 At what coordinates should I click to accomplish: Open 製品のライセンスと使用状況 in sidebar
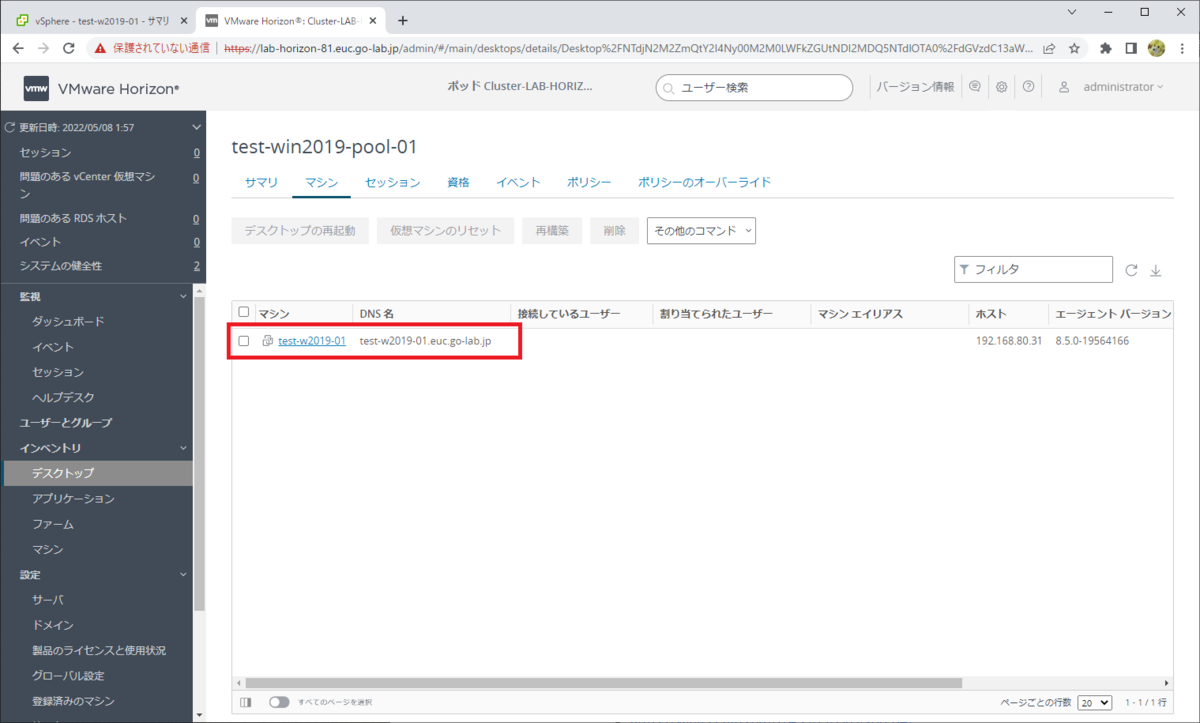99,651
